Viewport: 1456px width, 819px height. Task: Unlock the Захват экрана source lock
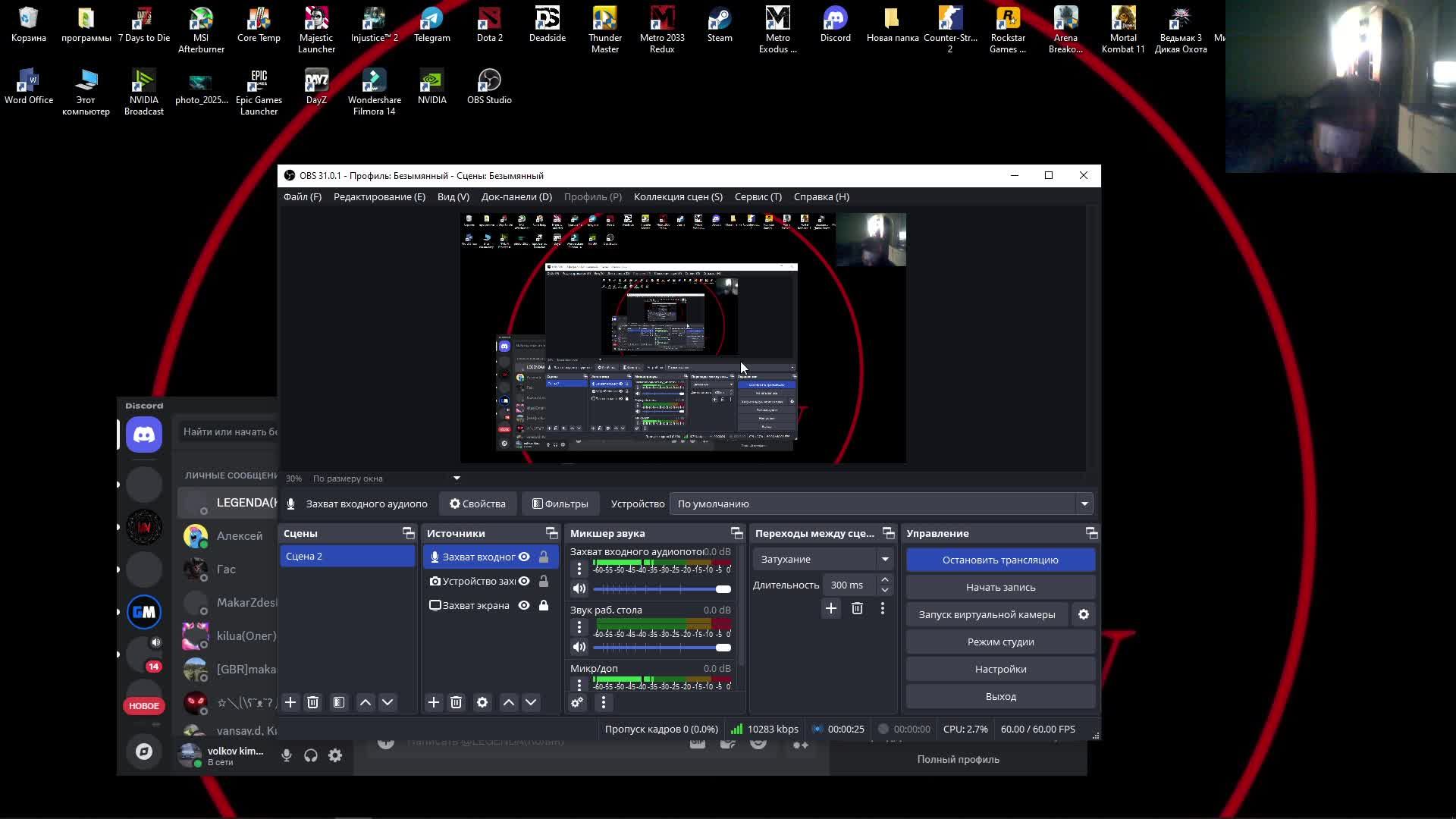(544, 605)
